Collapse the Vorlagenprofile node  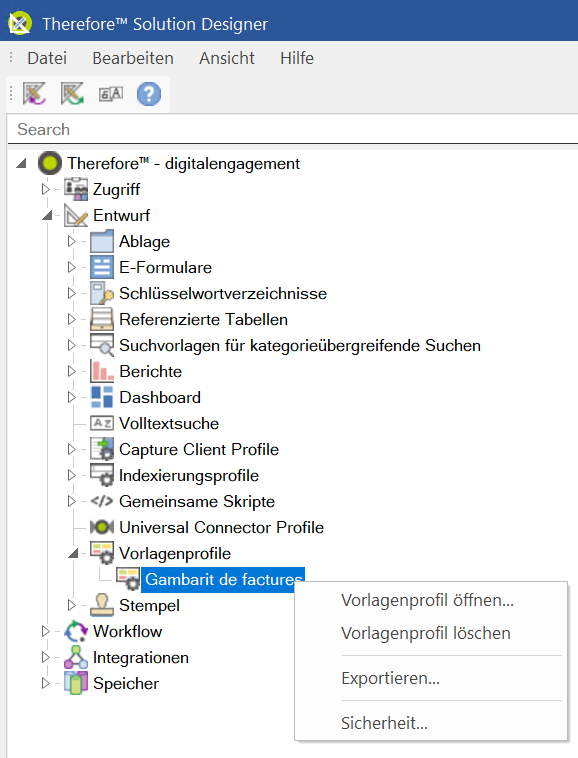coord(73,554)
